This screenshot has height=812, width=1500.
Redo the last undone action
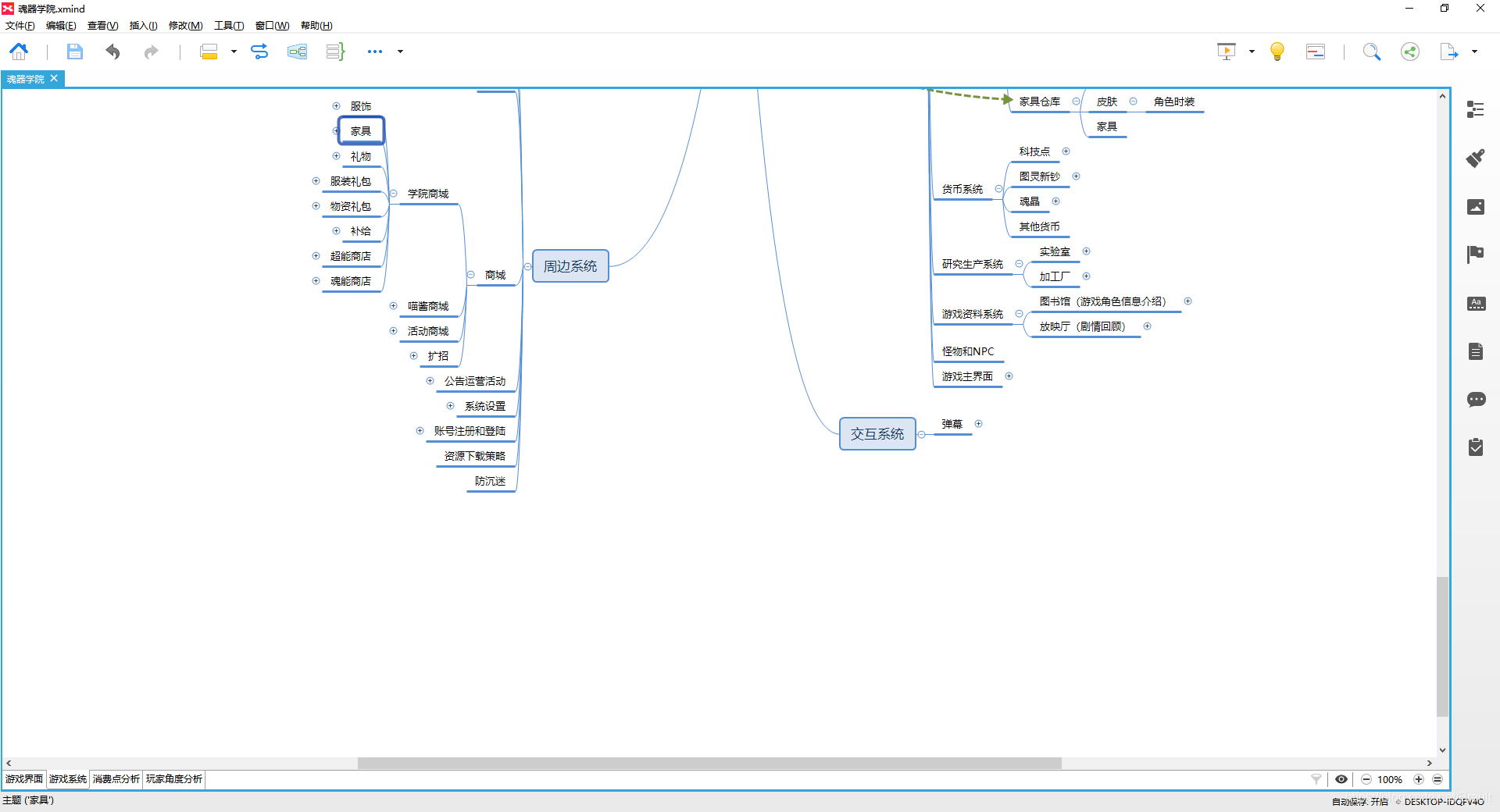tap(151, 52)
